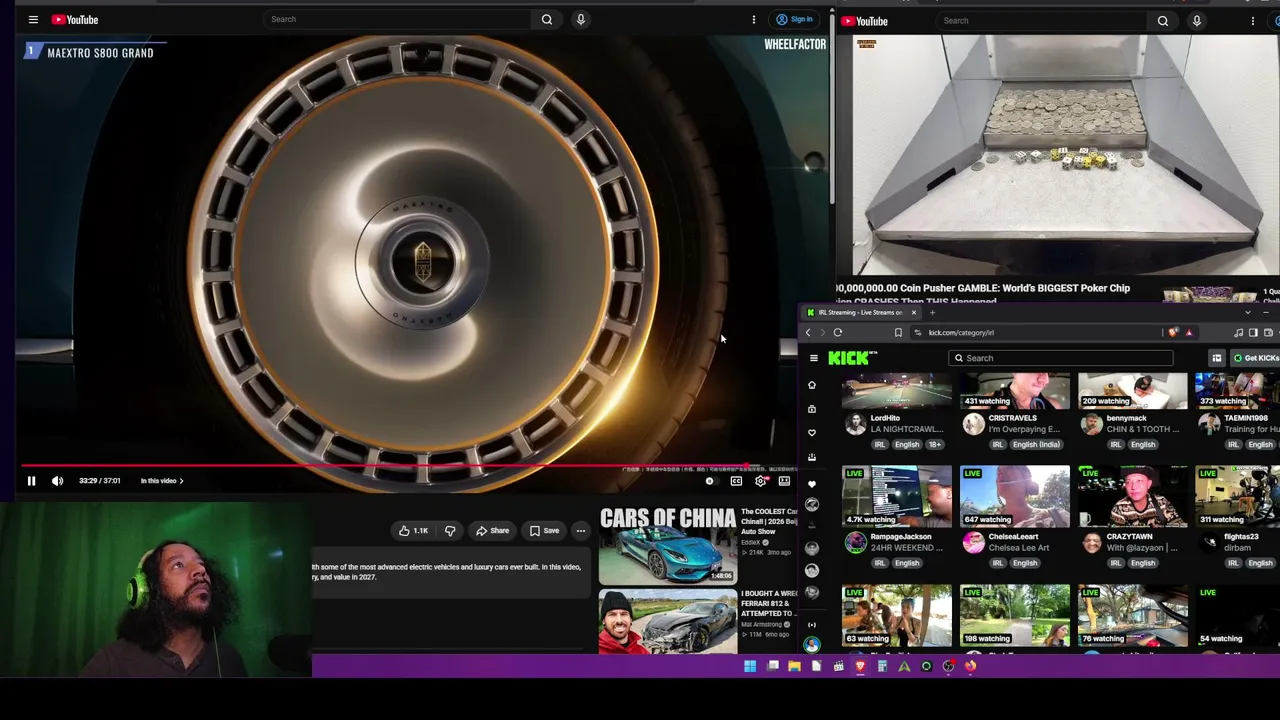Focus the left YouTube search field
Image resolution: width=1280 pixels, height=720 pixels.
click(398, 19)
